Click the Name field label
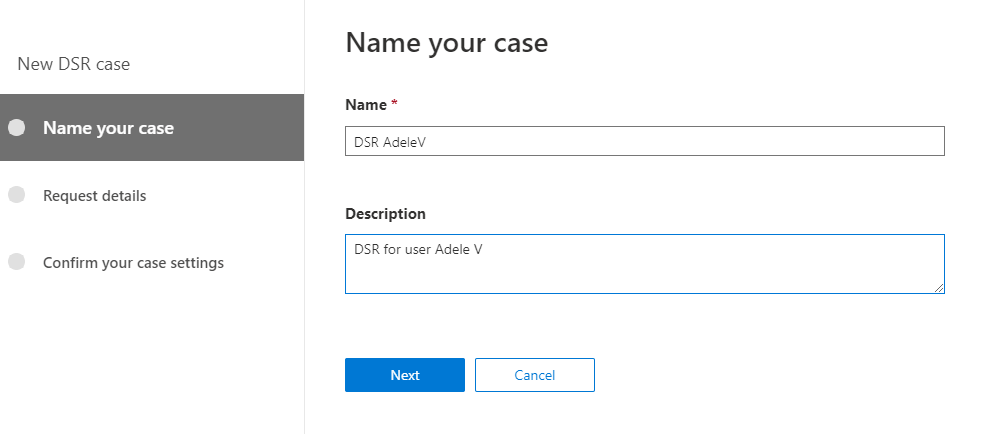Viewport: 989px width, 434px height. [x=365, y=105]
